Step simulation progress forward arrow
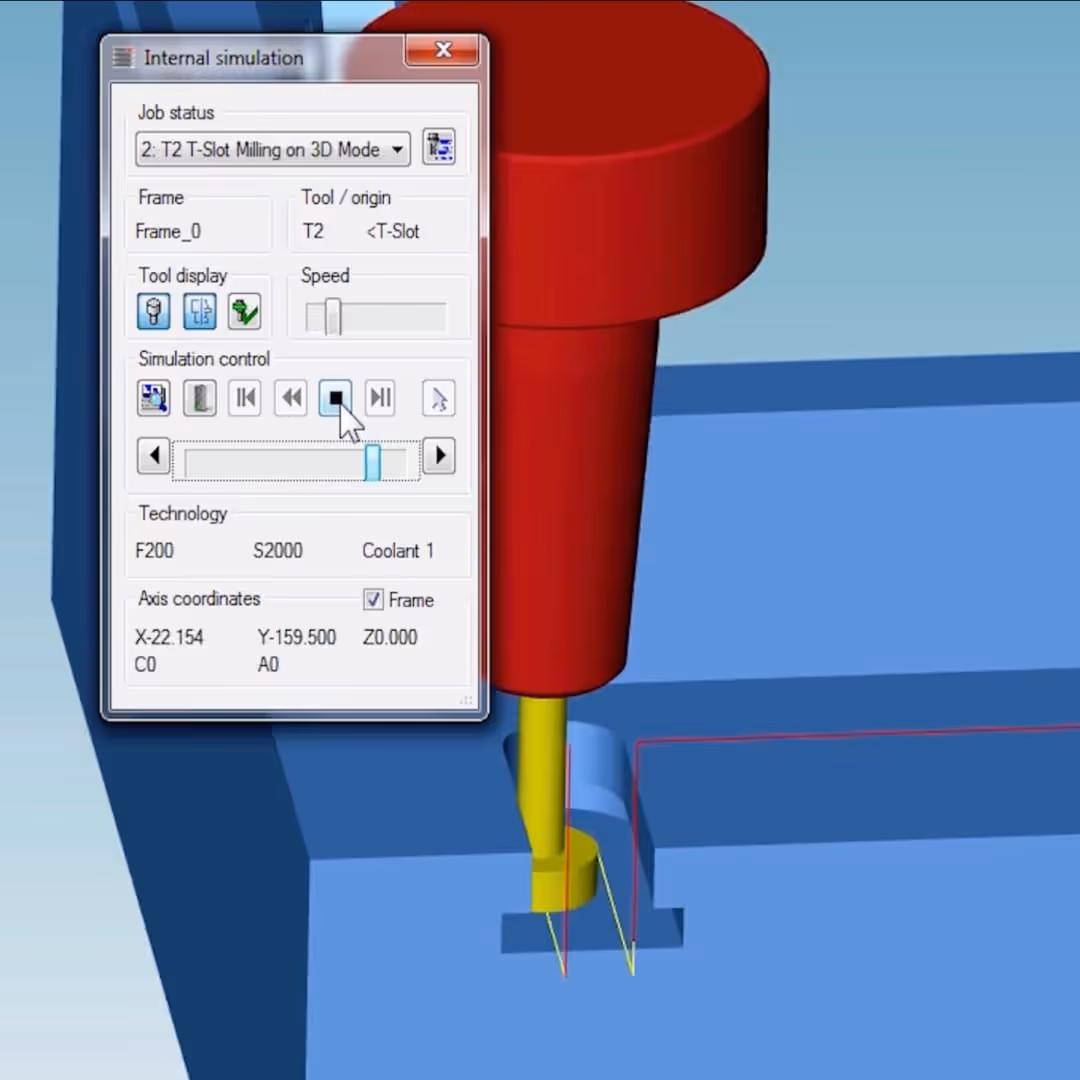Screen dimensions: 1080x1080 click(x=439, y=456)
